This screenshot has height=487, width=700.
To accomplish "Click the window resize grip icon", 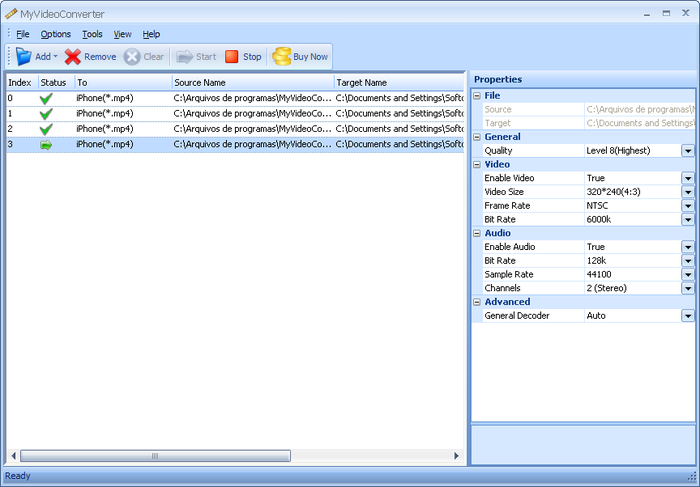I will (x=692, y=477).
